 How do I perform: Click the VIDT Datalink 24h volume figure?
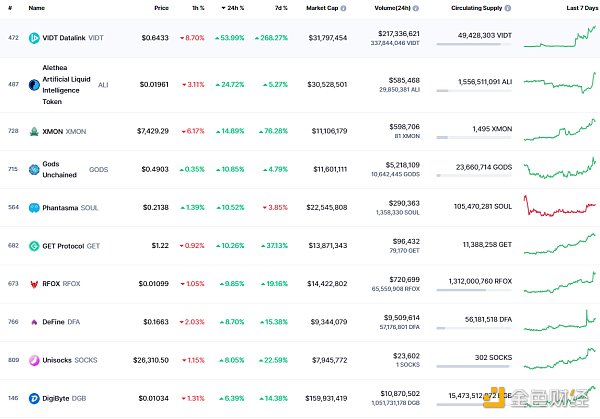394,33
